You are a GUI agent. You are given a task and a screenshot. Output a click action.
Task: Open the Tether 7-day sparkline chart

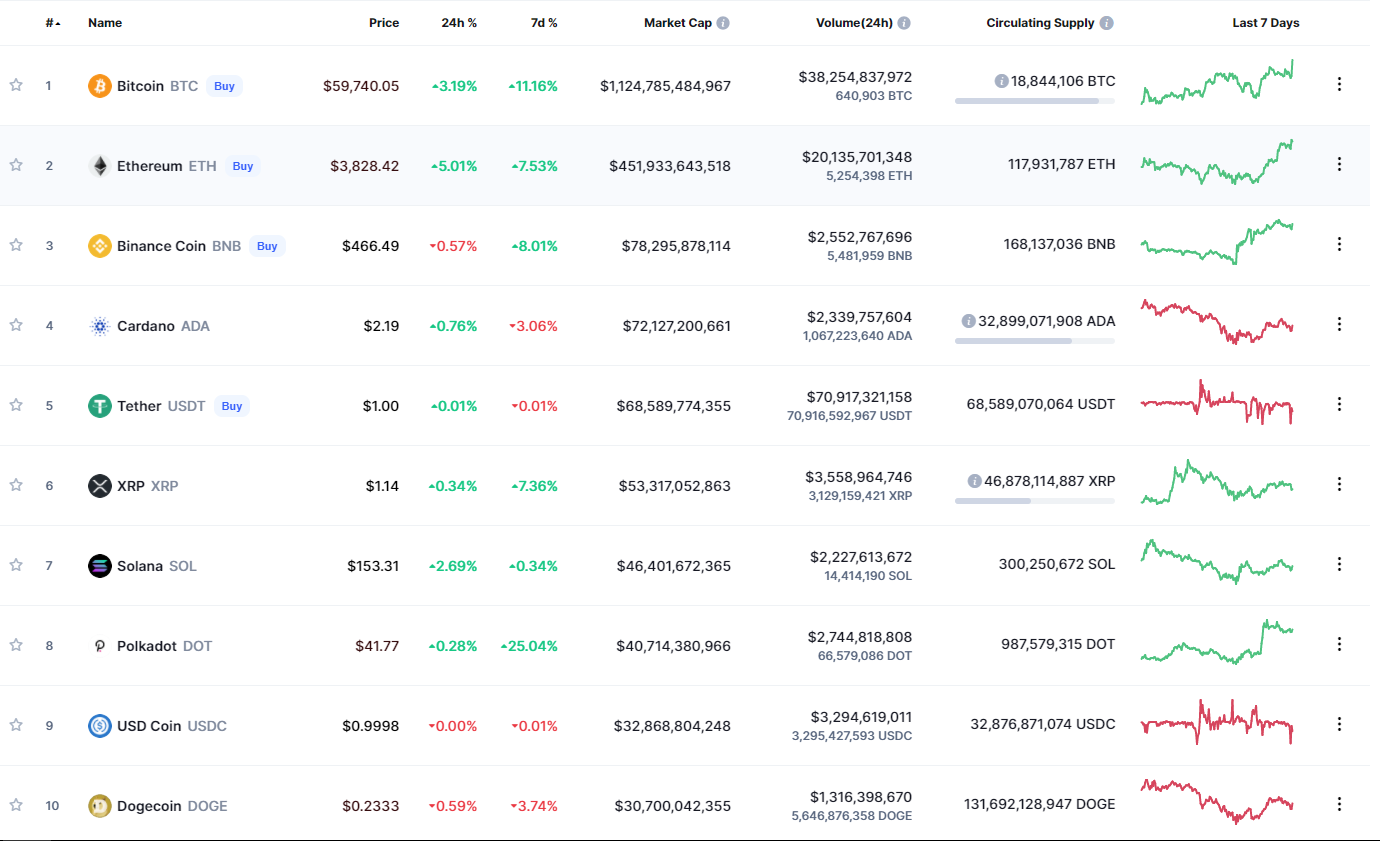point(1217,403)
